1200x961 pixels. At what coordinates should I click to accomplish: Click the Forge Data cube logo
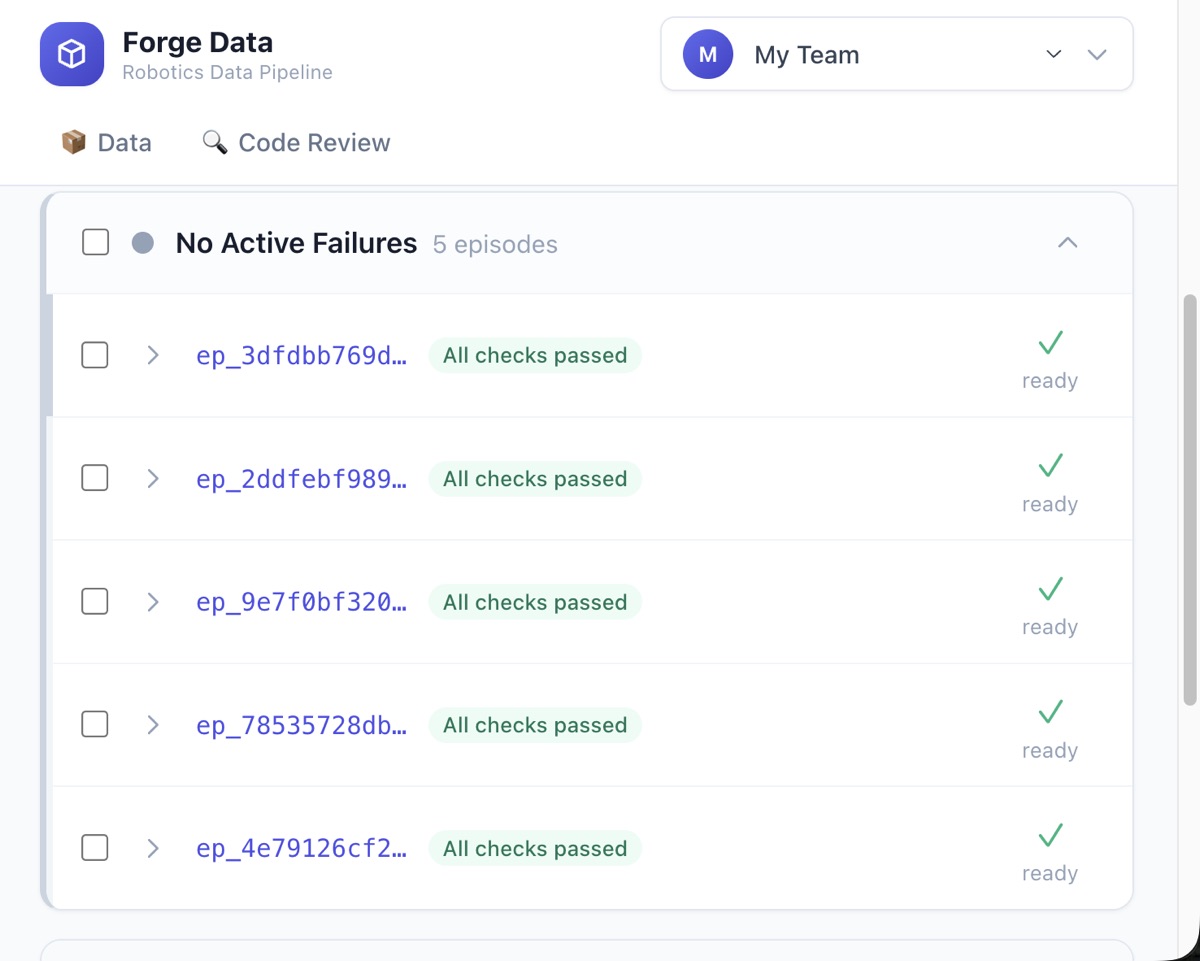(x=72, y=54)
